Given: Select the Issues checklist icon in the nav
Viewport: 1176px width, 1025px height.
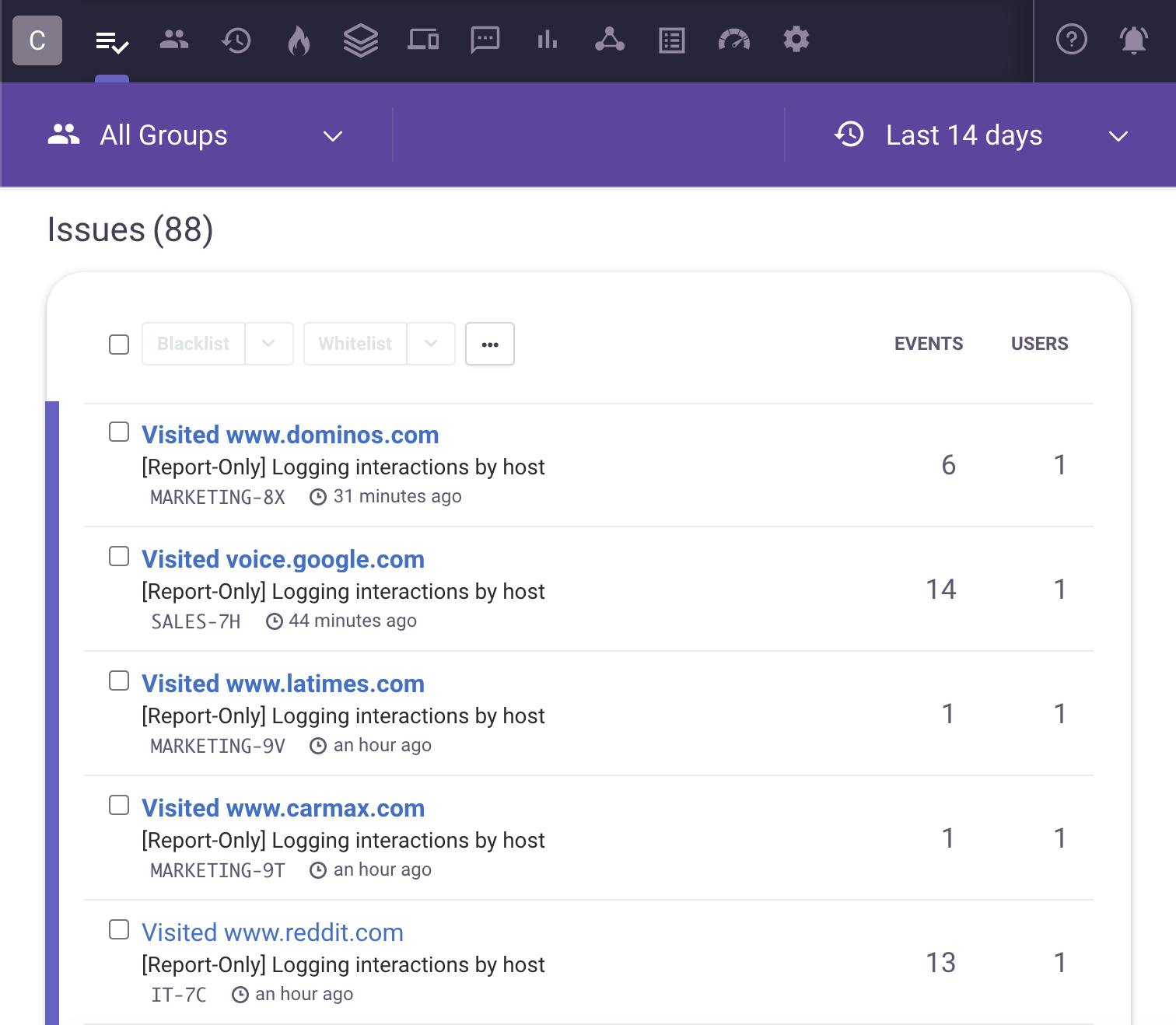Looking at the screenshot, I should pyautogui.click(x=112, y=41).
